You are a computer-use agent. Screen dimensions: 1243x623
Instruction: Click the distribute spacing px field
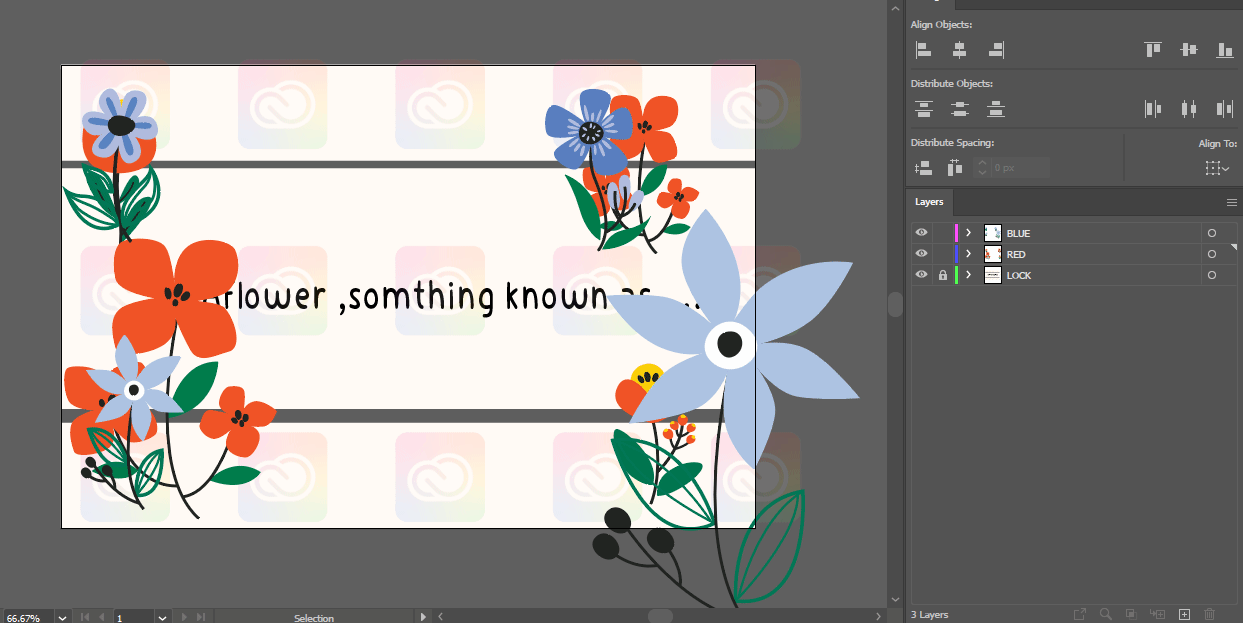click(x=1020, y=168)
